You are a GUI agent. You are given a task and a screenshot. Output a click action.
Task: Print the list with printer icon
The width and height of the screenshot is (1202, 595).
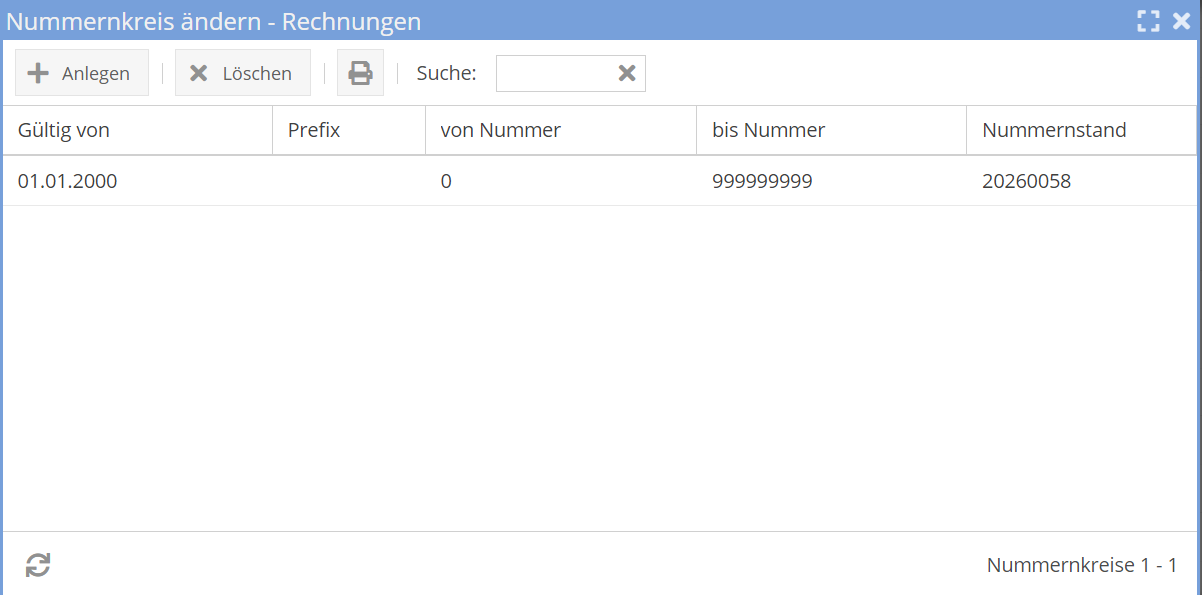click(360, 73)
